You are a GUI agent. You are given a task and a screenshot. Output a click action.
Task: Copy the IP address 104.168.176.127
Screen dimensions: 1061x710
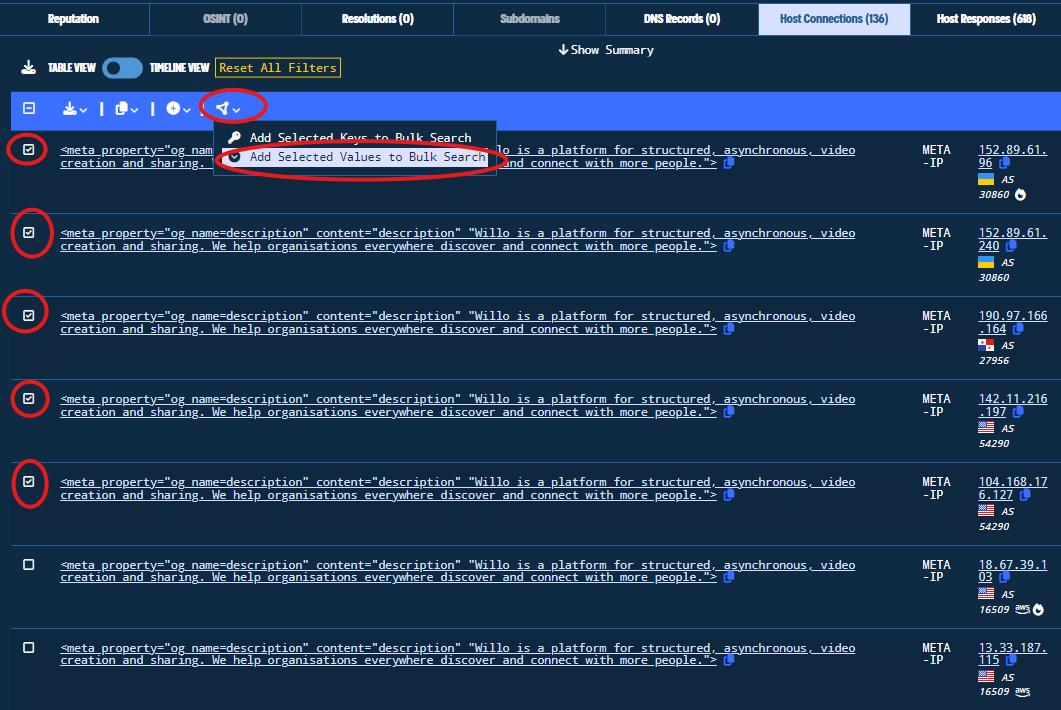(1025, 495)
